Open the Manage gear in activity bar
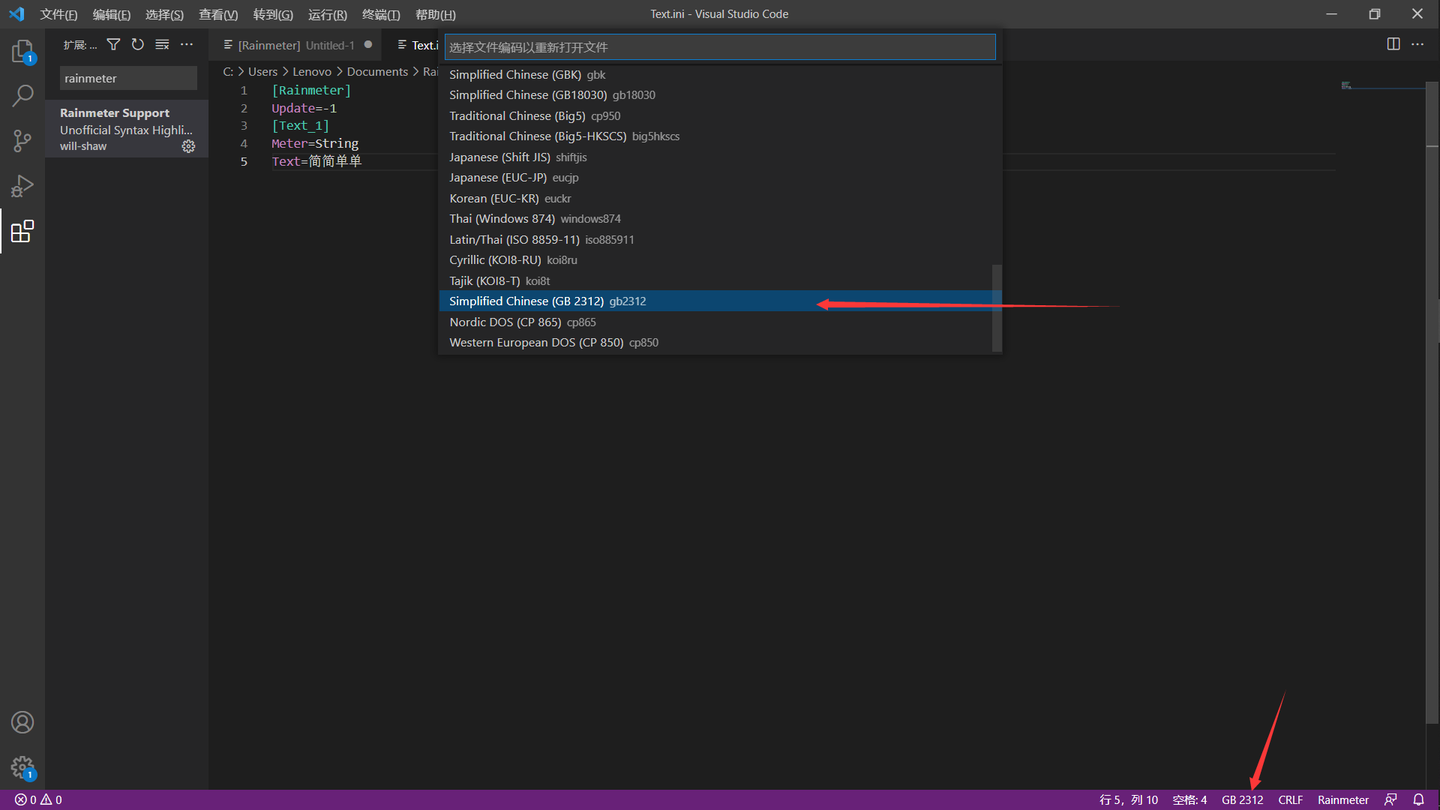This screenshot has width=1440, height=810. click(x=22, y=768)
